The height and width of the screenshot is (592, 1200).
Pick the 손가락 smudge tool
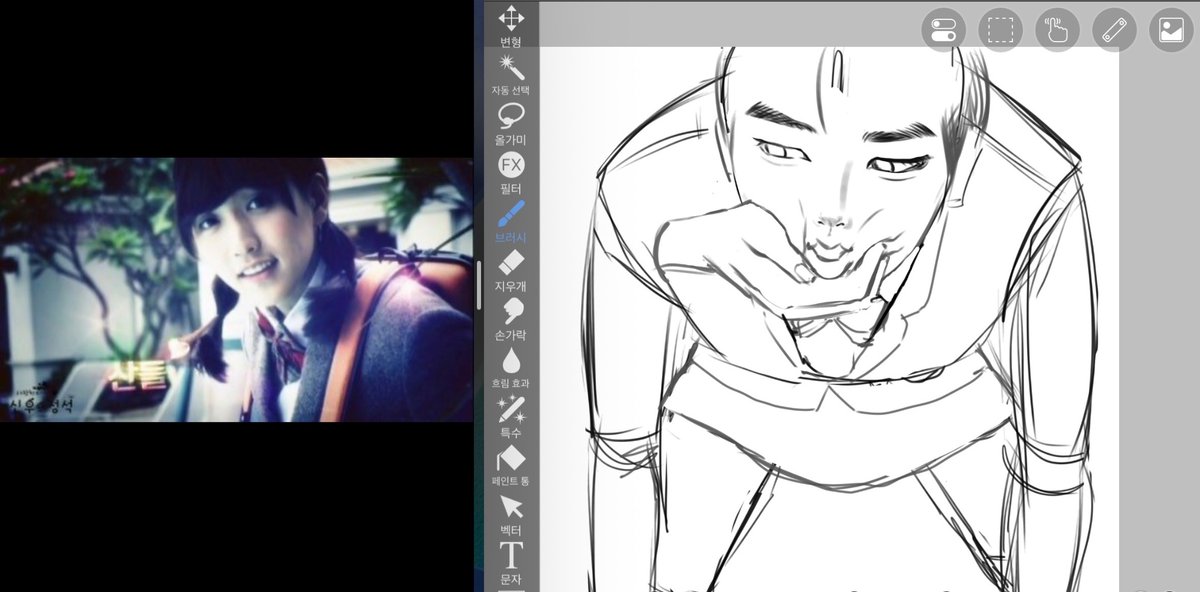[511, 320]
